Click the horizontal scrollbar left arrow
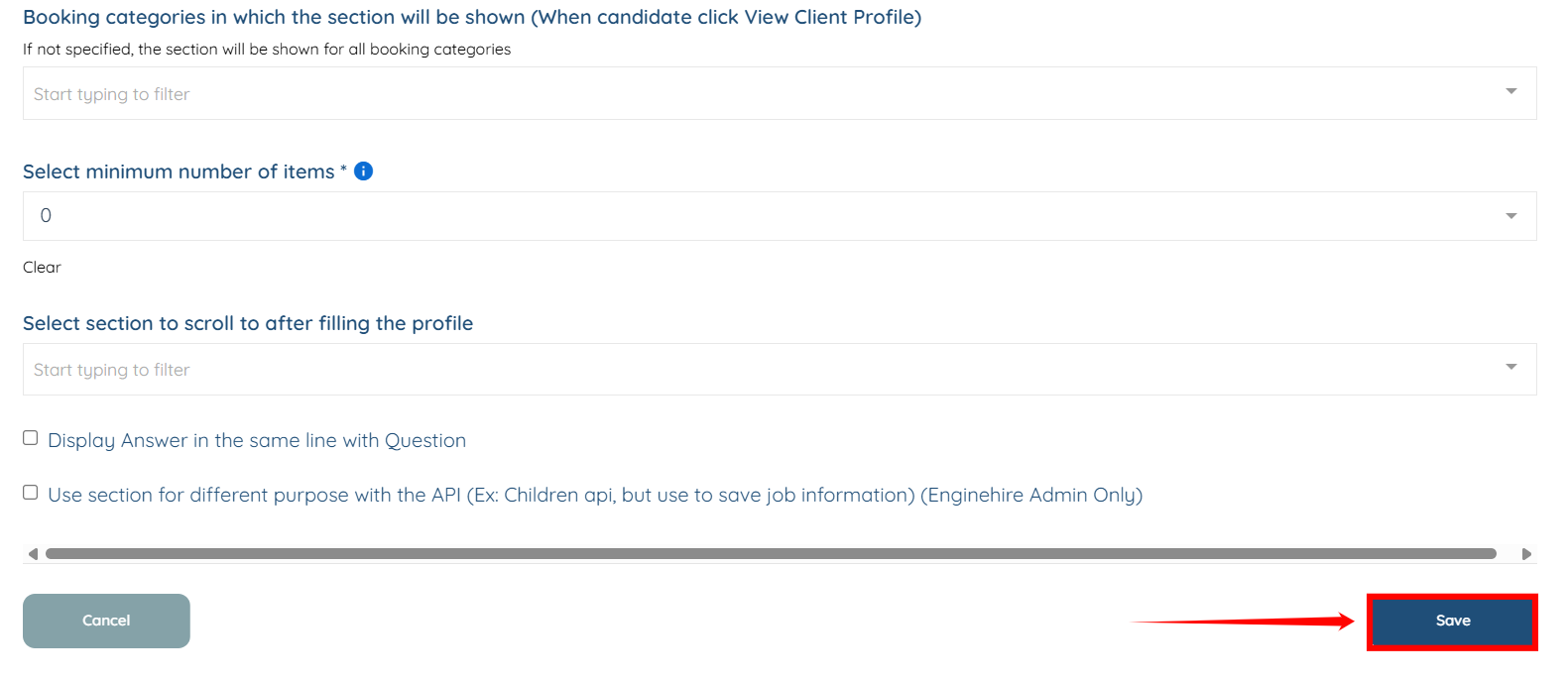Viewport: 1568px width, 681px height. pyautogui.click(x=33, y=554)
